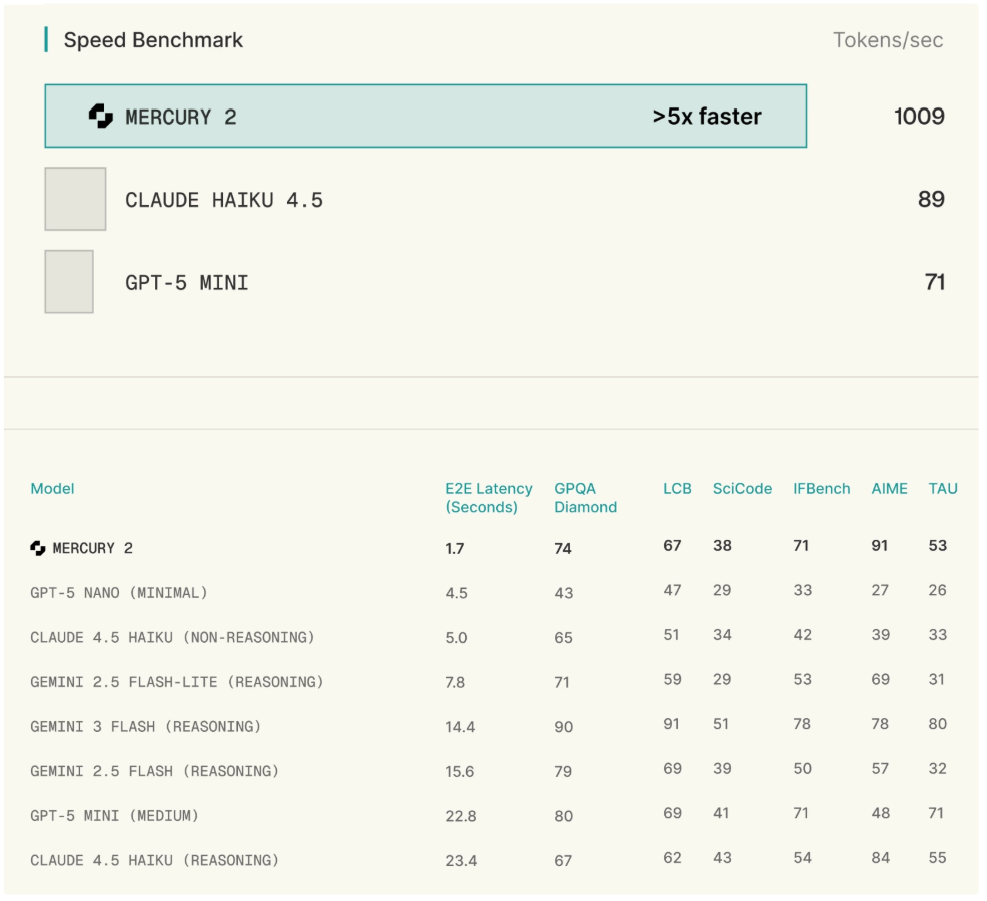Click the GPT-5 Mini gray bar

[69, 282]
